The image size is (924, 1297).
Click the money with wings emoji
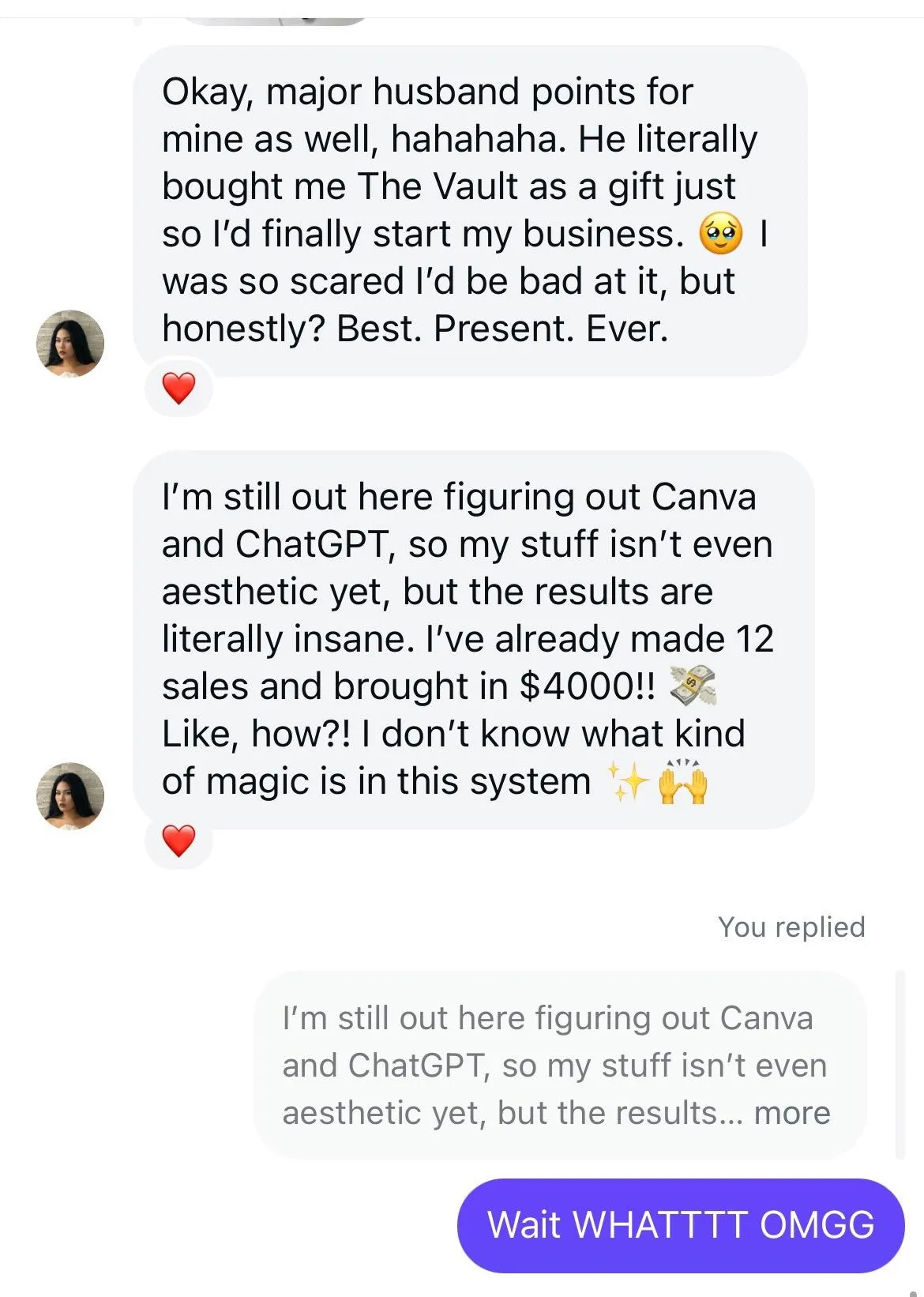click(691, 686)
